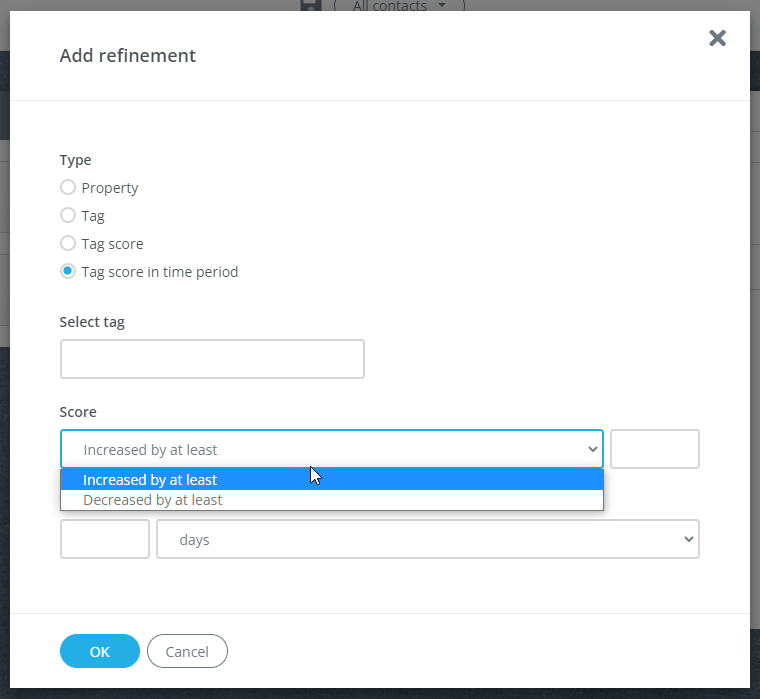Pick 'Increased by at least' from list

[x=332, y=480]
